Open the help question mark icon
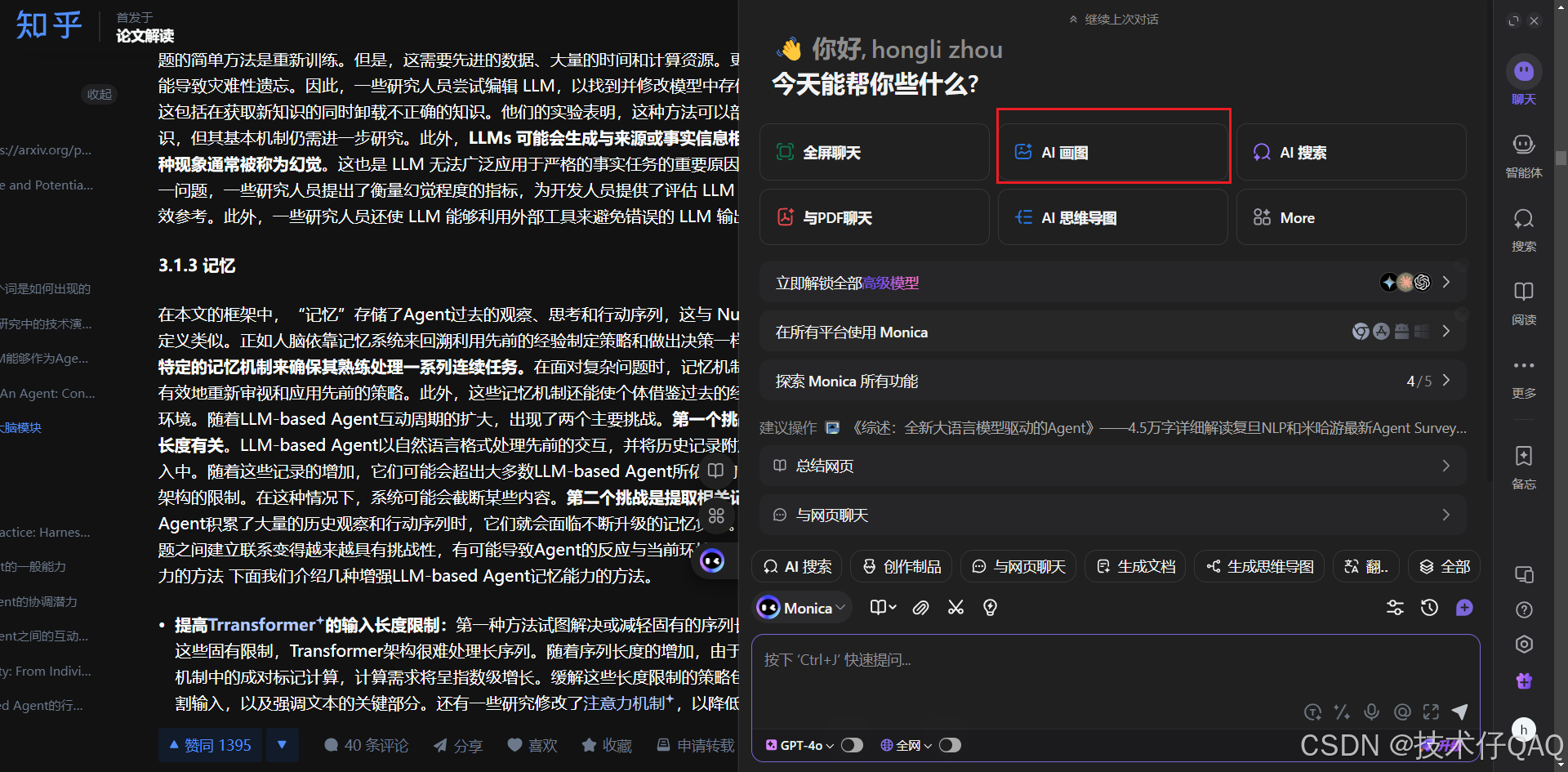Viewport: 1568px width, 772px height. pyautogui.click(x=1524, y=609)
